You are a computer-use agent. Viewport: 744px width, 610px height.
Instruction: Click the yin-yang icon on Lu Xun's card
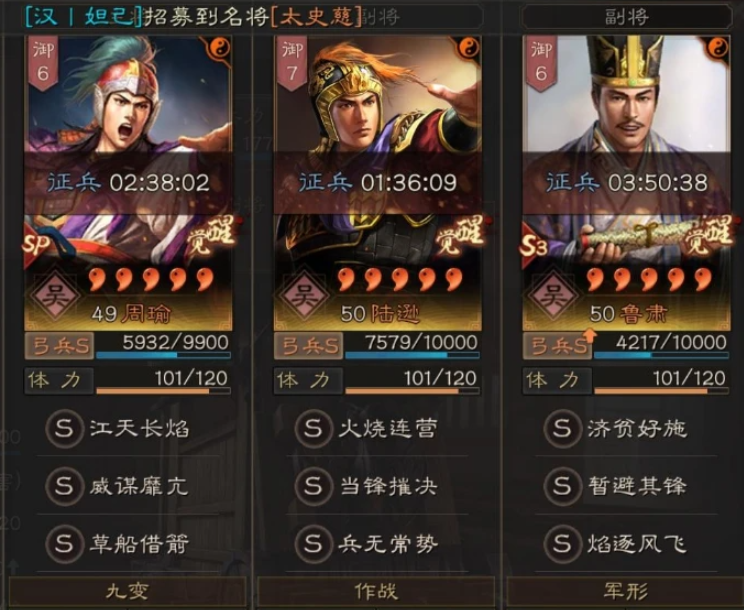[x=468, y=48]
